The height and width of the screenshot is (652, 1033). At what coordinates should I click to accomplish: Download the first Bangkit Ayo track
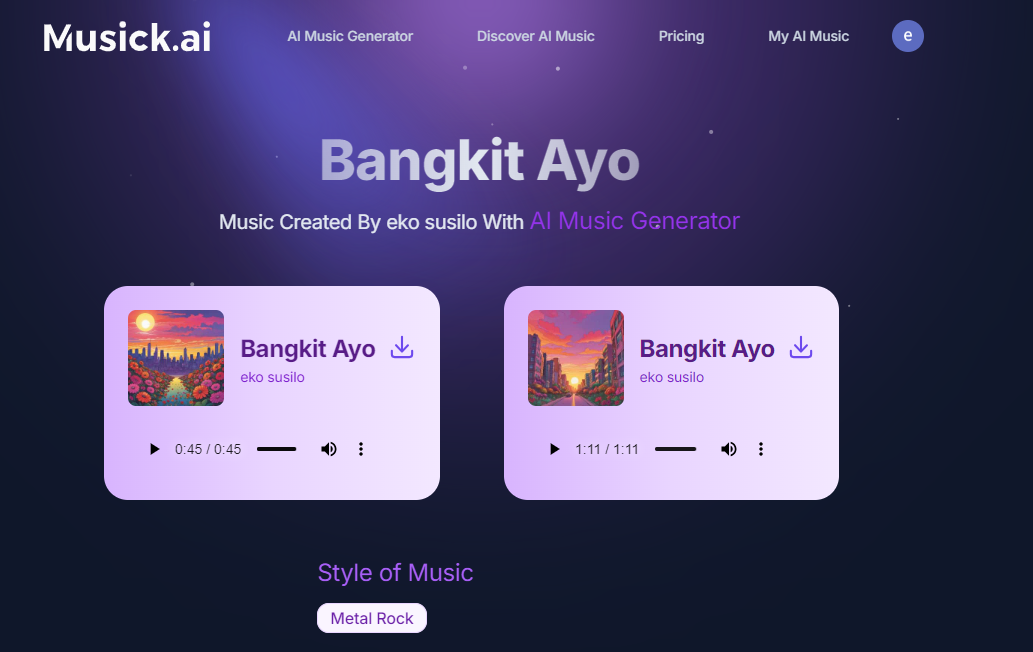pyautogui.click(x=402, y=347)
